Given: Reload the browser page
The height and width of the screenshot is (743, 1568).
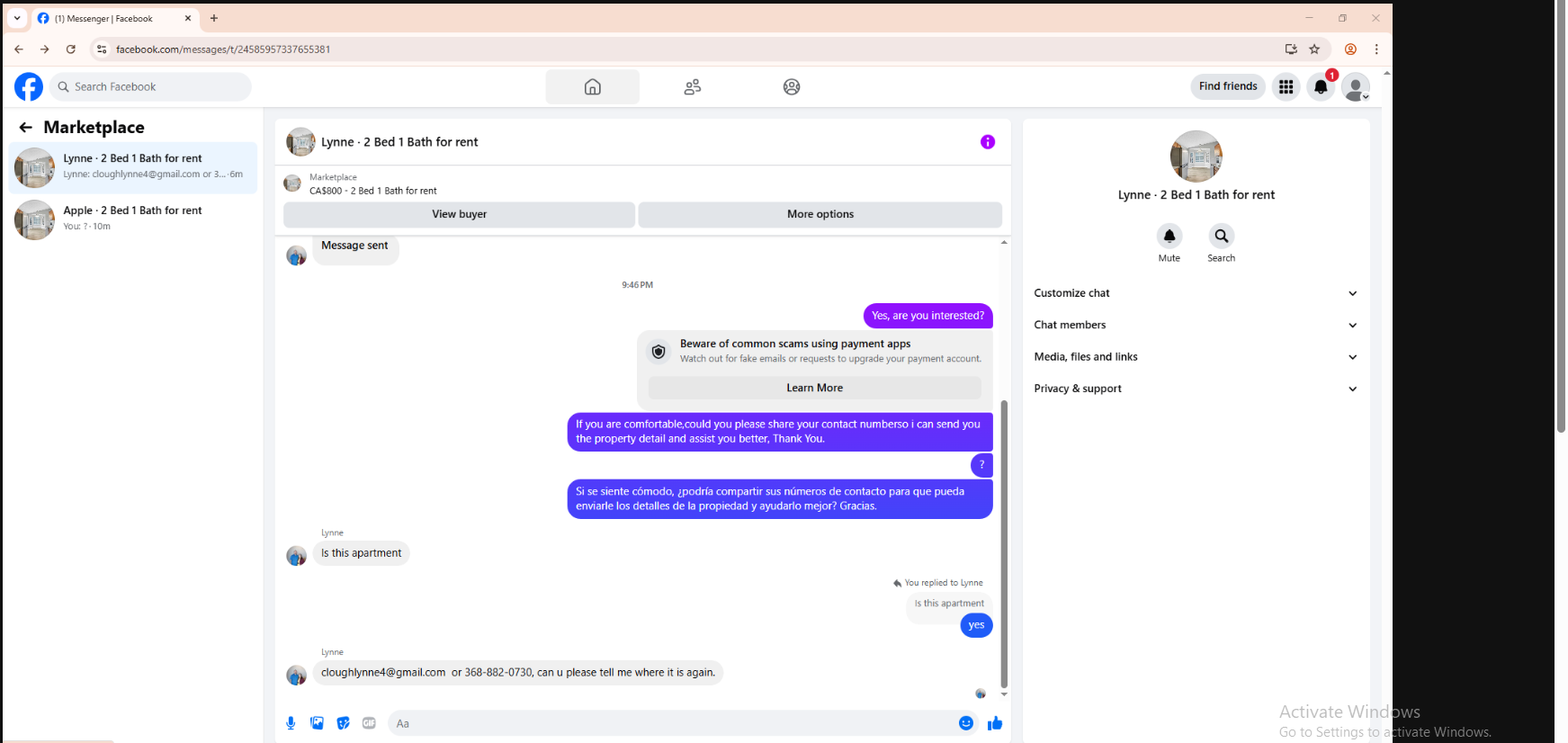Looking at the screenshot, I should (71, 49).
